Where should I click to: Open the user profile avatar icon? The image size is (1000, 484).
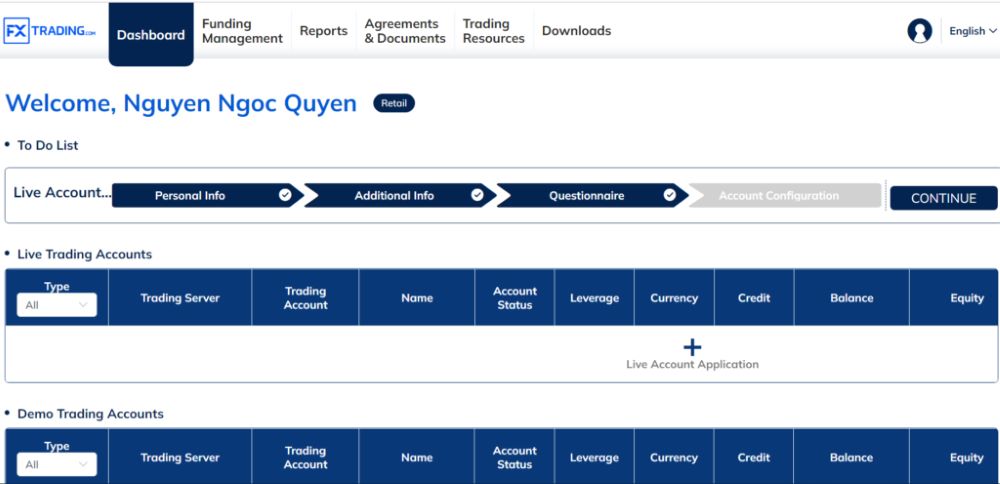click(919, 31)
